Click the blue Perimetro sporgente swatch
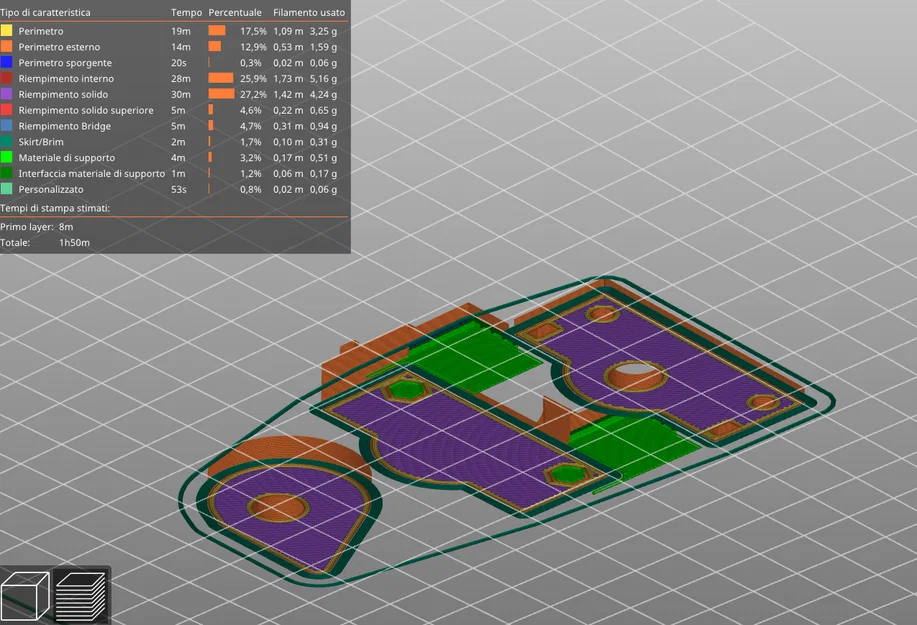This screenshot has width=917, height=625. click(x=6, y=62)
